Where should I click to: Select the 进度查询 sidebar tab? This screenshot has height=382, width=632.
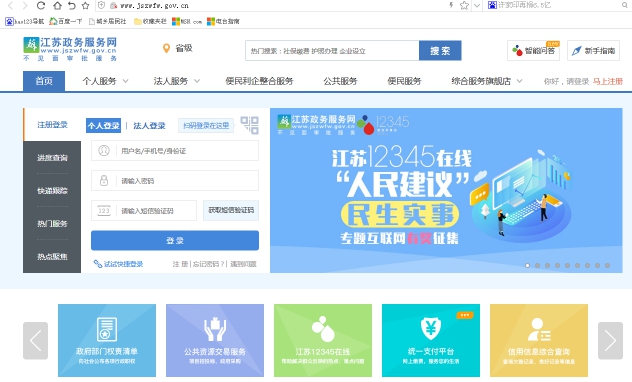(x=52, y=158)
